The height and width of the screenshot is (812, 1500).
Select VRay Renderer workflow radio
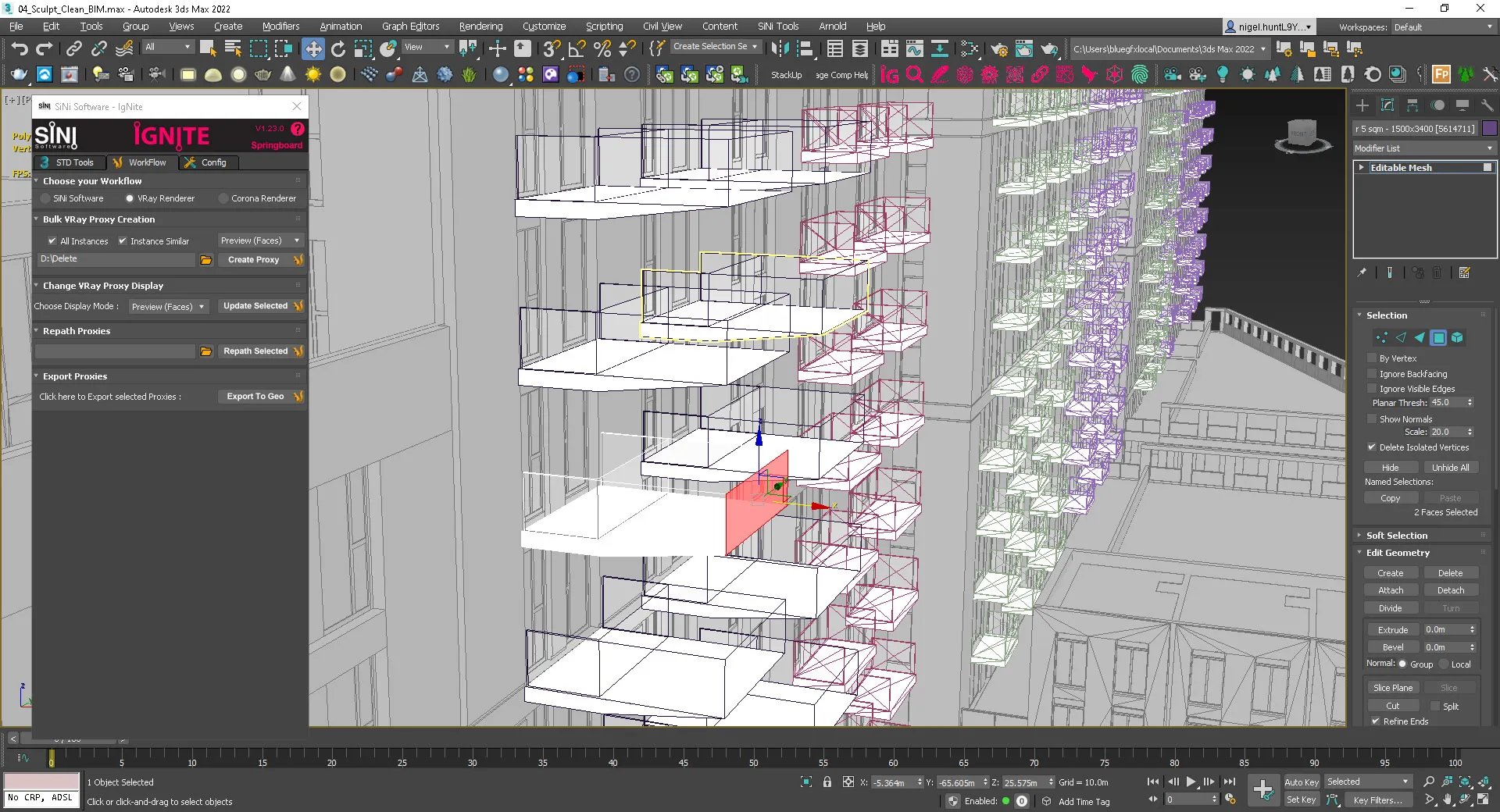(x=130, y=199)
